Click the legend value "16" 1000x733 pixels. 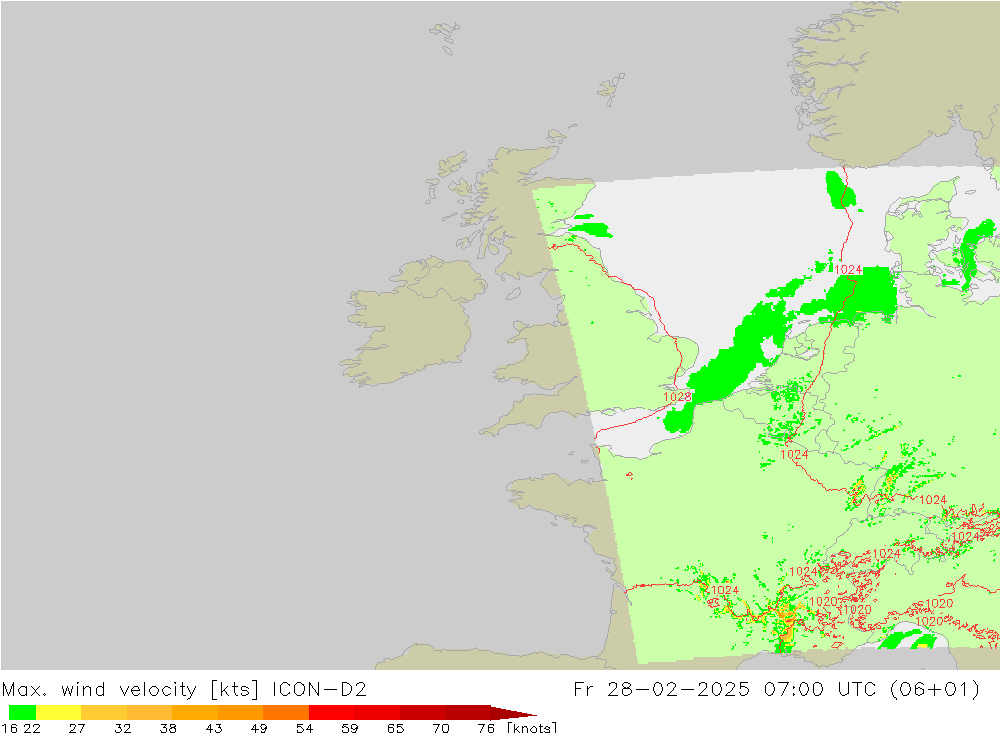[9, 728]
